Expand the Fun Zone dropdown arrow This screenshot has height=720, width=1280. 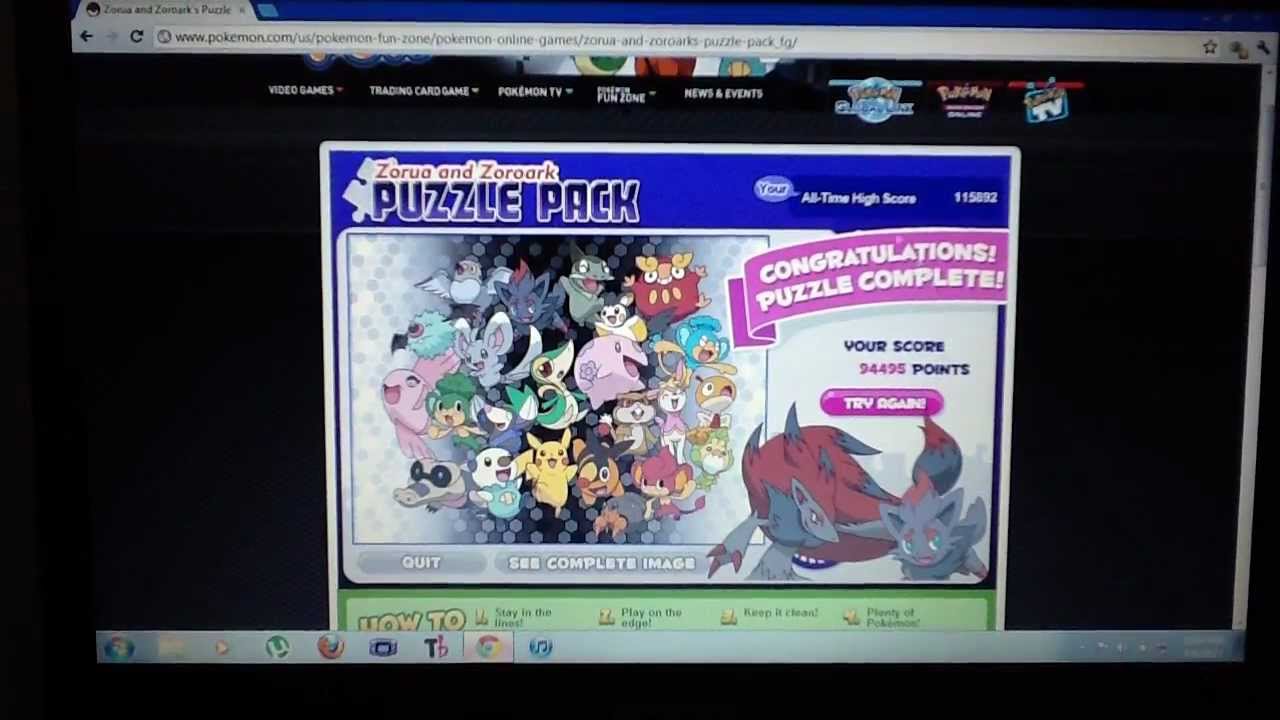652,94
